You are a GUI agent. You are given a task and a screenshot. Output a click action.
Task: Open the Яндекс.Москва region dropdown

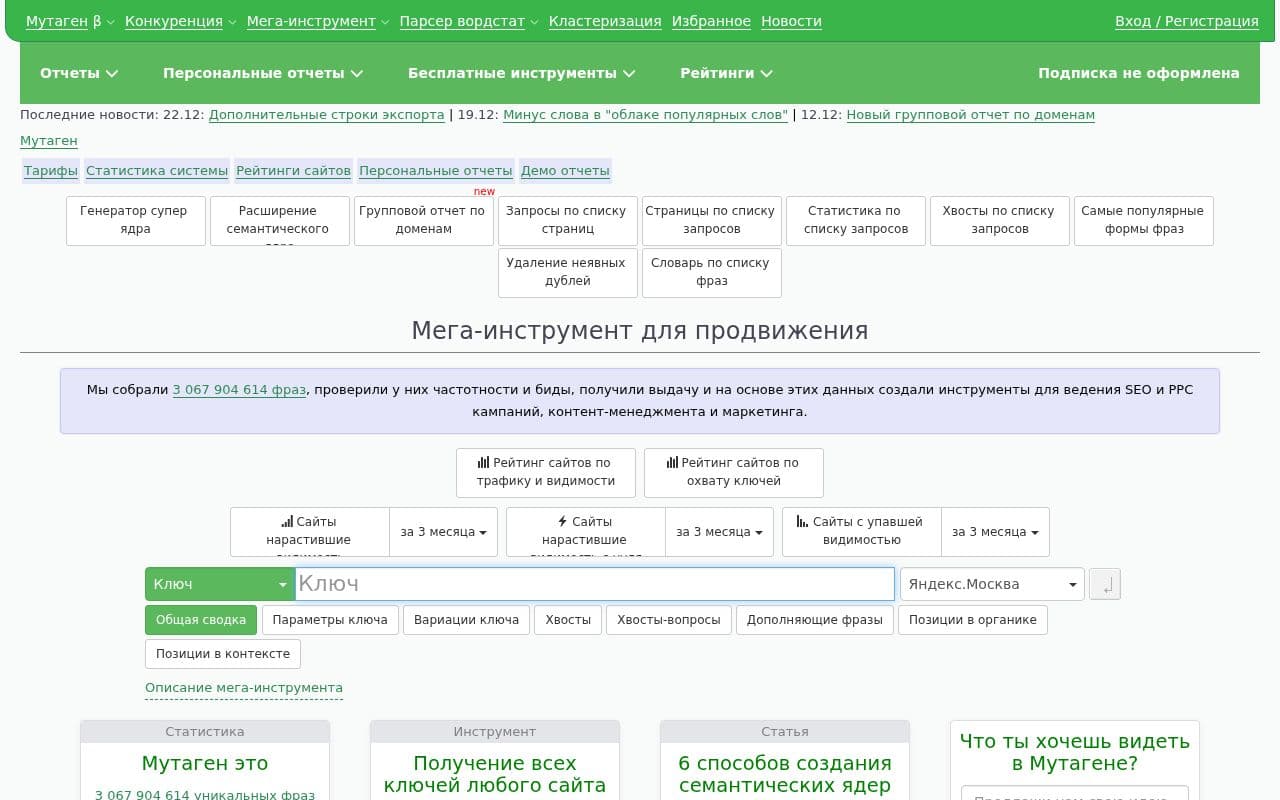click(991, 584)
